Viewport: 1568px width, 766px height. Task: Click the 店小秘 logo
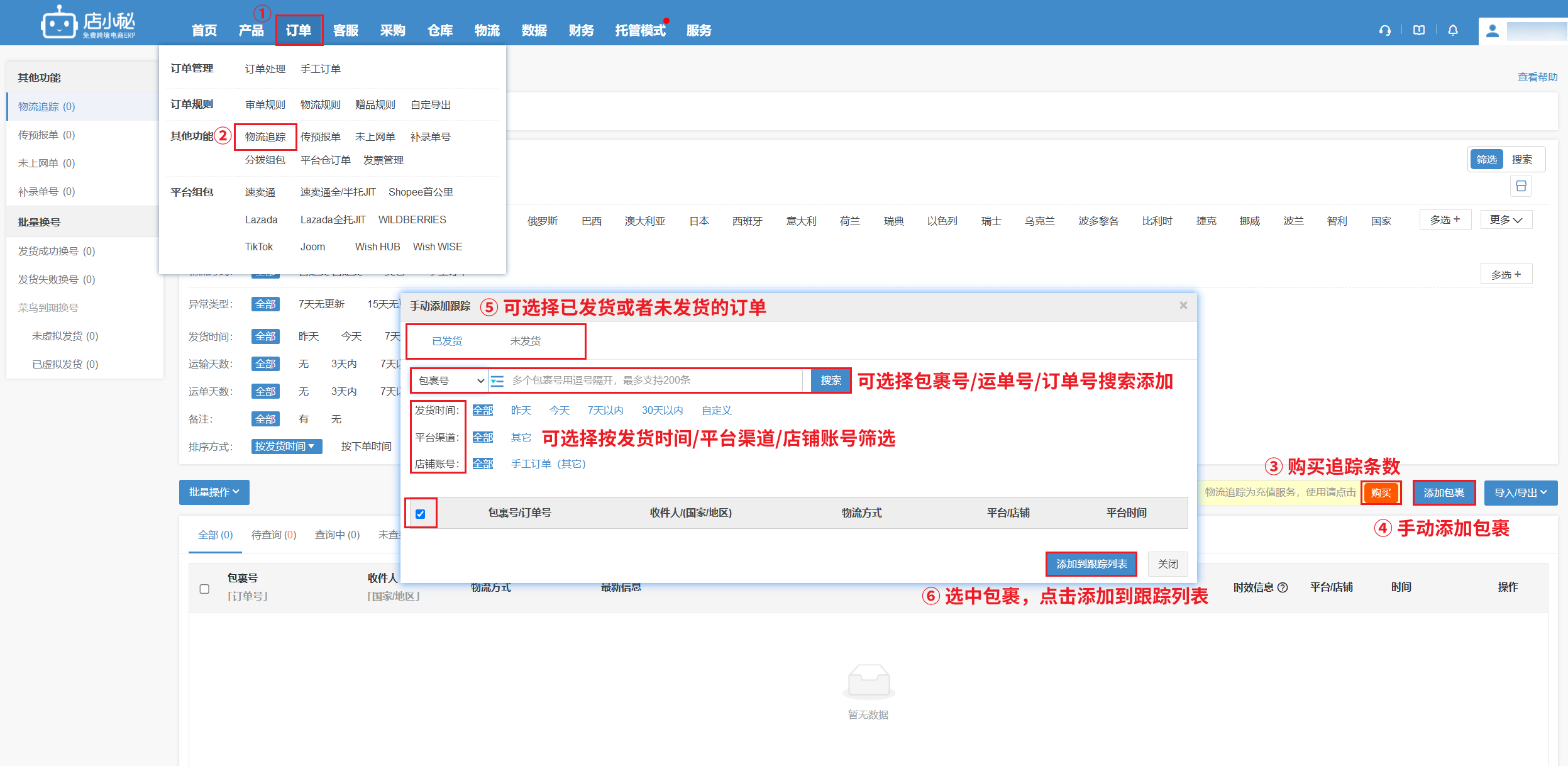click(x=88, y=24)
